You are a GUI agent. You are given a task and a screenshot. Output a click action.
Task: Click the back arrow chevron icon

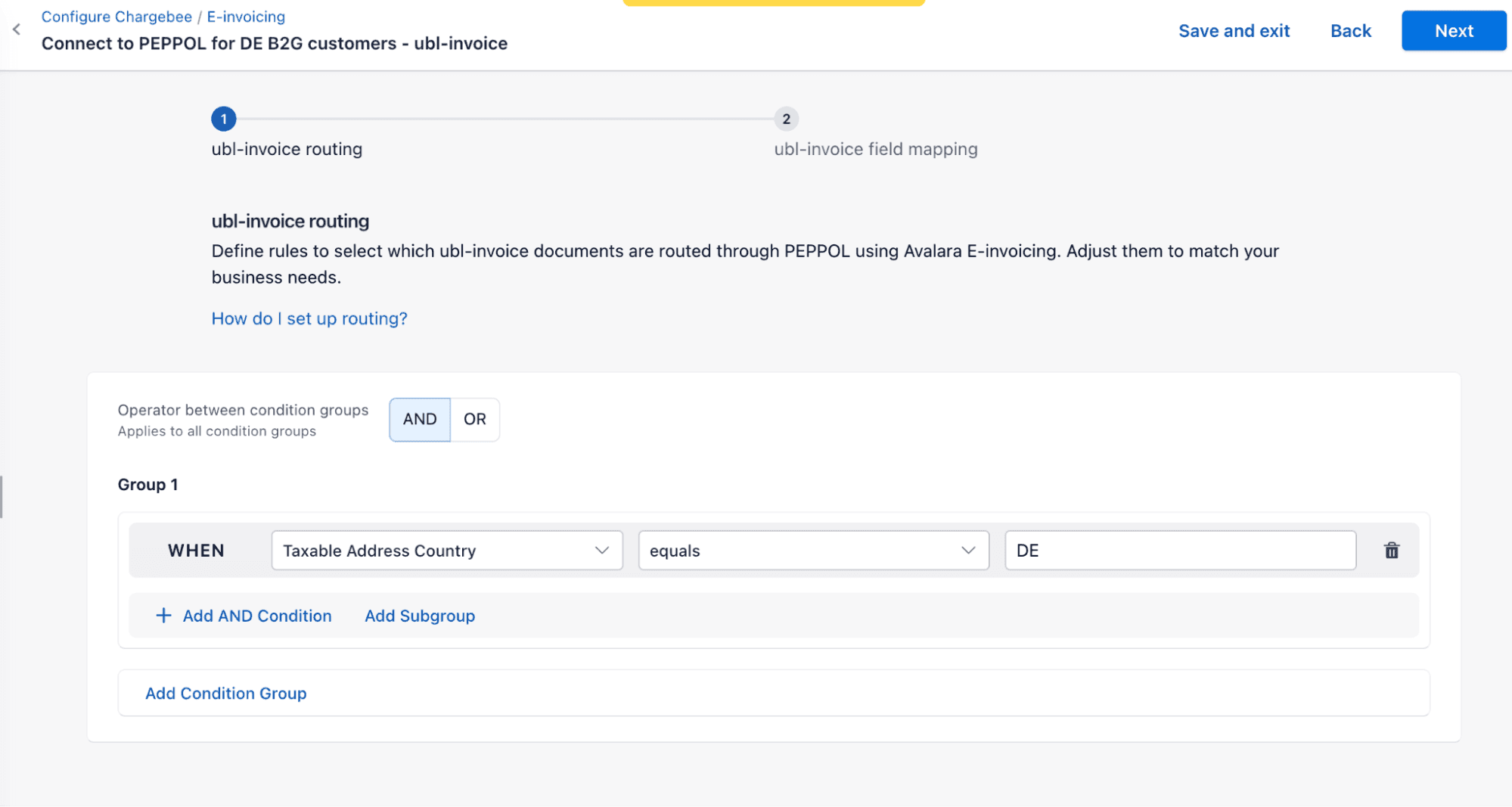coord(17,29)
